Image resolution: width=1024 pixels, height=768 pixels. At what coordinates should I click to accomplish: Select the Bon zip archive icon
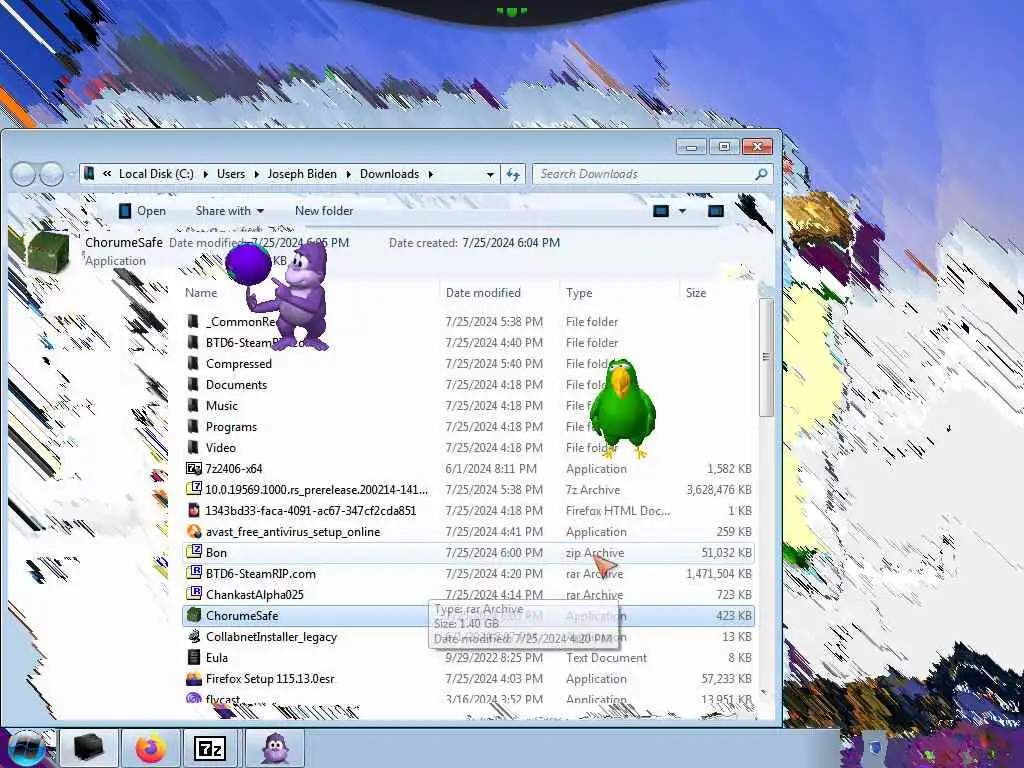click(x=194, y=552)
